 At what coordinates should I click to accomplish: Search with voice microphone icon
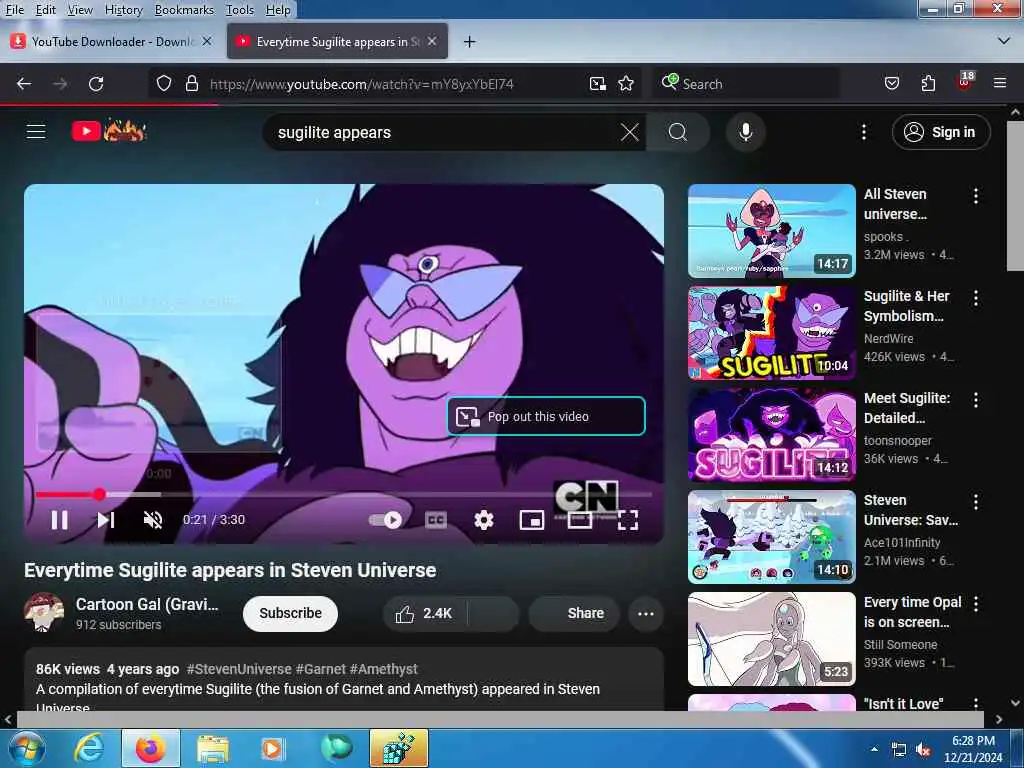745,132
